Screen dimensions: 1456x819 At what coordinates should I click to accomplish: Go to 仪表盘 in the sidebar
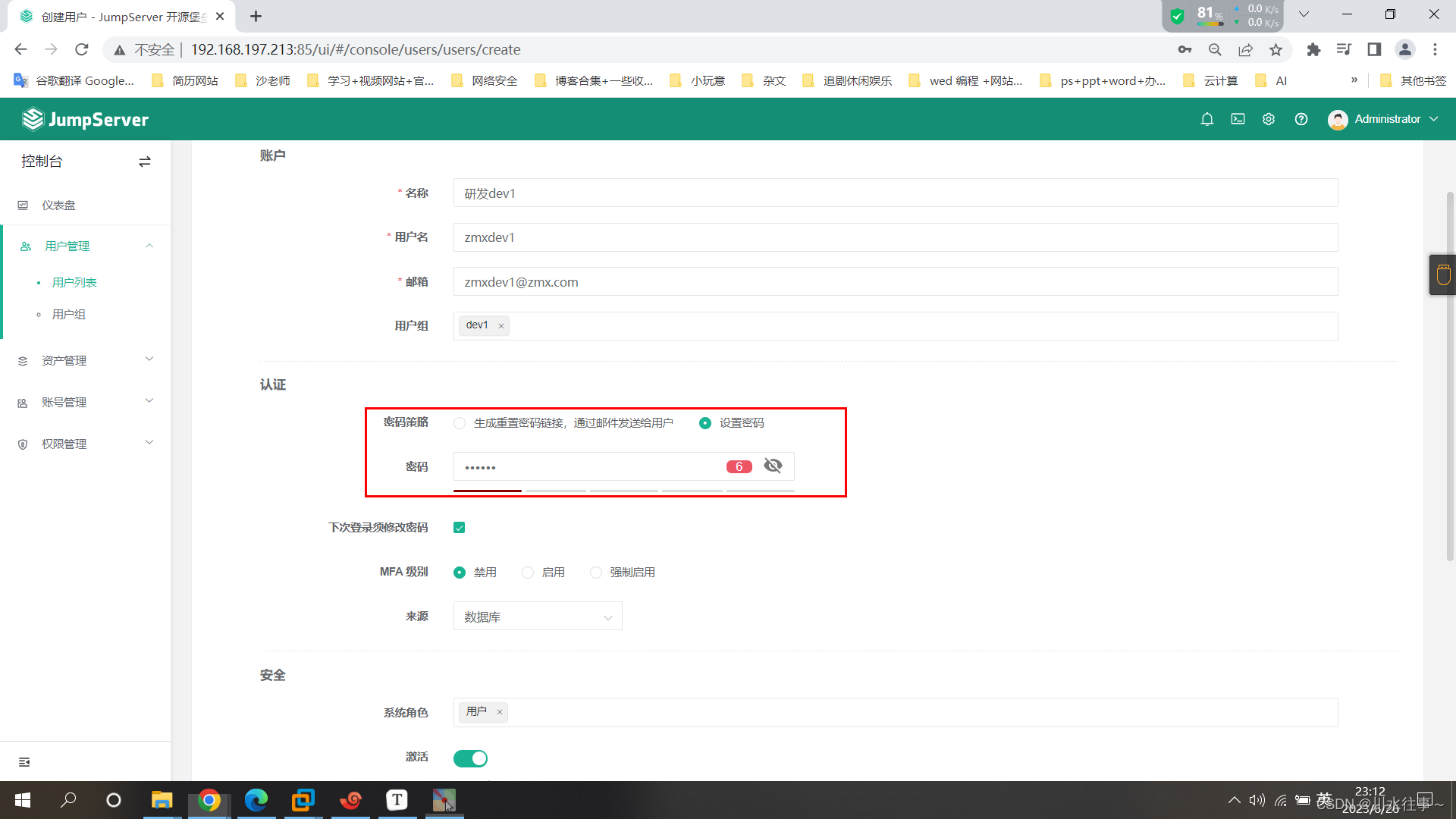point(58,206)
